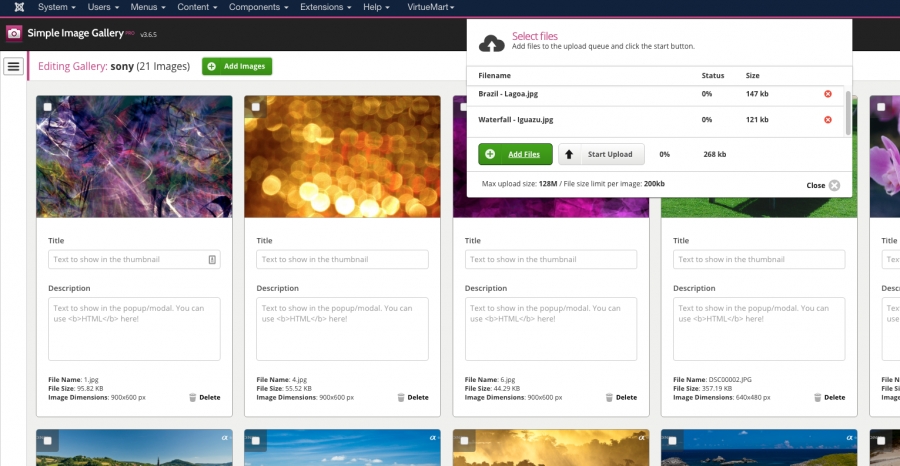
Task: Click the indicator icon inside 1.jpg Title field
Action: [x=212, y=259]
